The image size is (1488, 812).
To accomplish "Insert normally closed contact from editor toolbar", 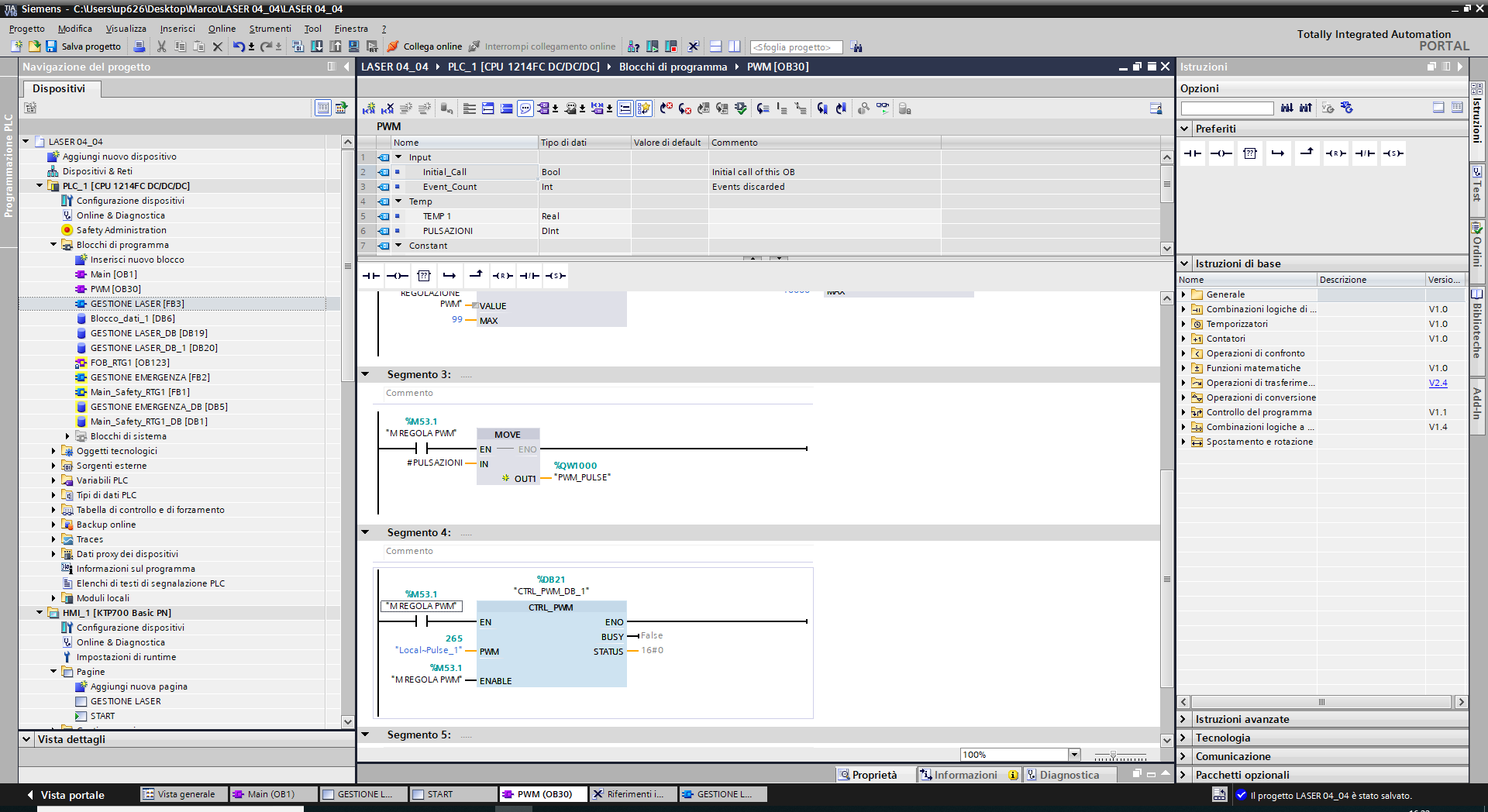I will coord(529,276).
